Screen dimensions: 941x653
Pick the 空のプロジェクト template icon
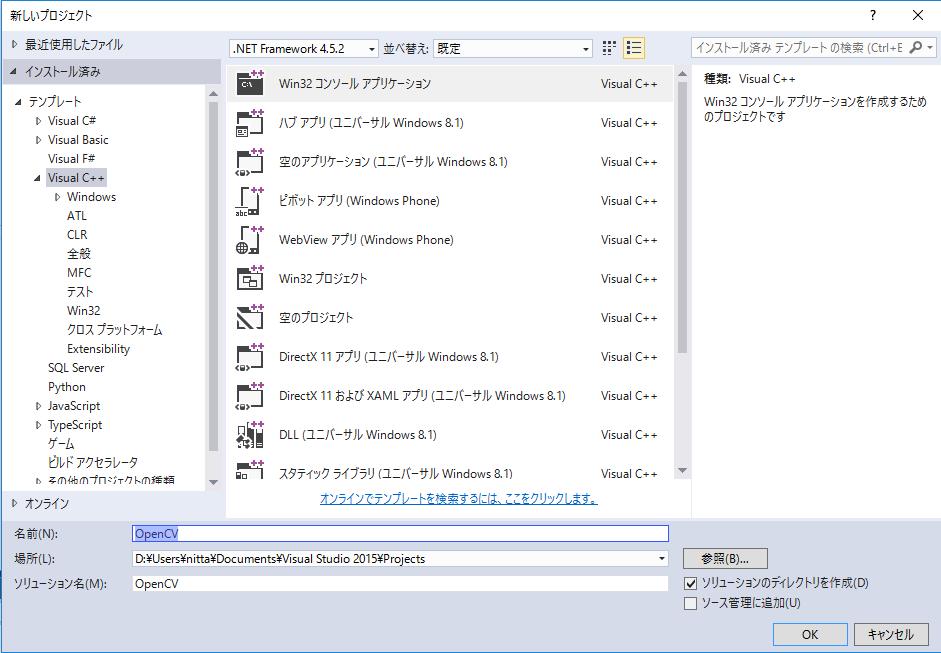click(250, 318)
